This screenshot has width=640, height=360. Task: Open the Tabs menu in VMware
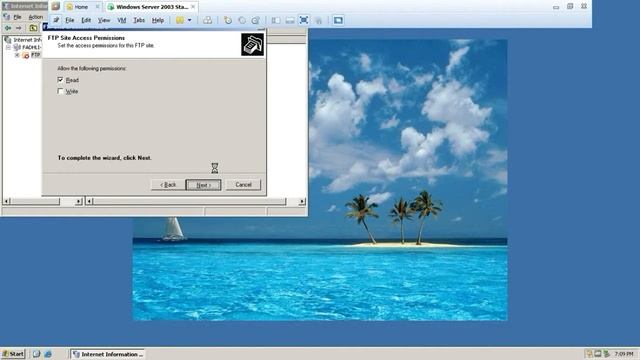[x=139, y=20]
